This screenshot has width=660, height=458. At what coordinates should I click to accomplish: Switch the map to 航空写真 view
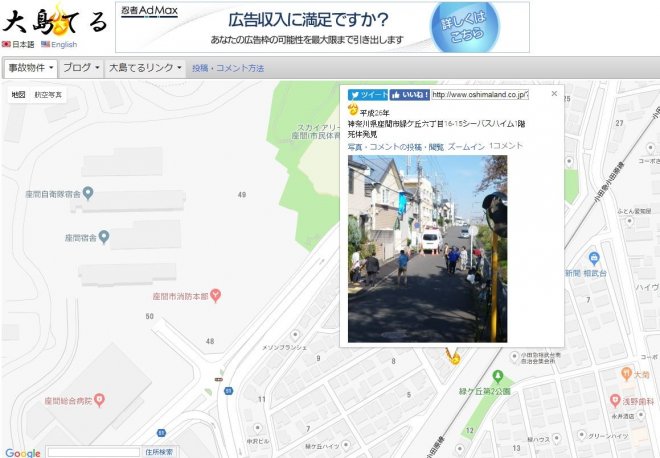tap(48, 94)
